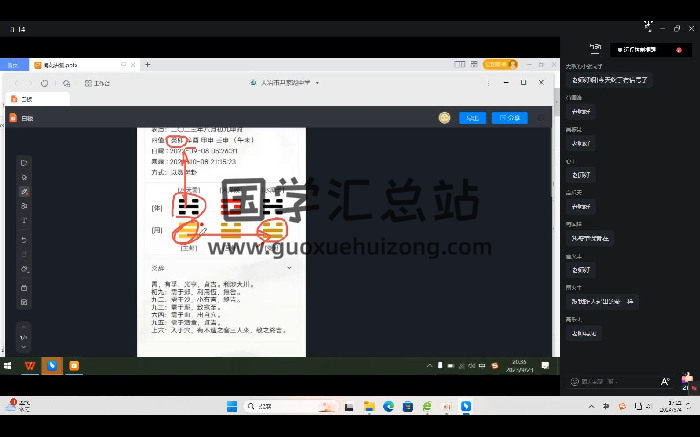This screenshot has height=437, width=700.
Task: Click the fullscreen icon at top right
Action: click(648, 27)
